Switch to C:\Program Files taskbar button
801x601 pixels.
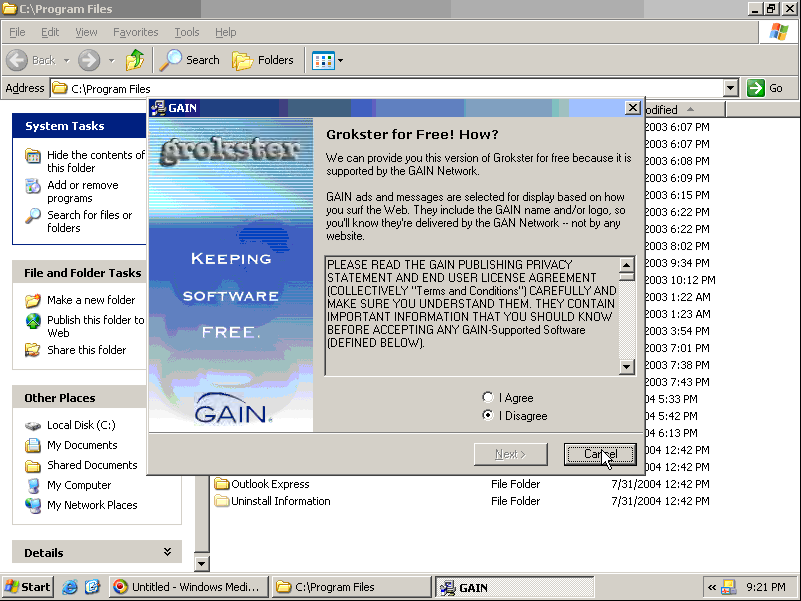pyautogui.click(x=351, y=587)
